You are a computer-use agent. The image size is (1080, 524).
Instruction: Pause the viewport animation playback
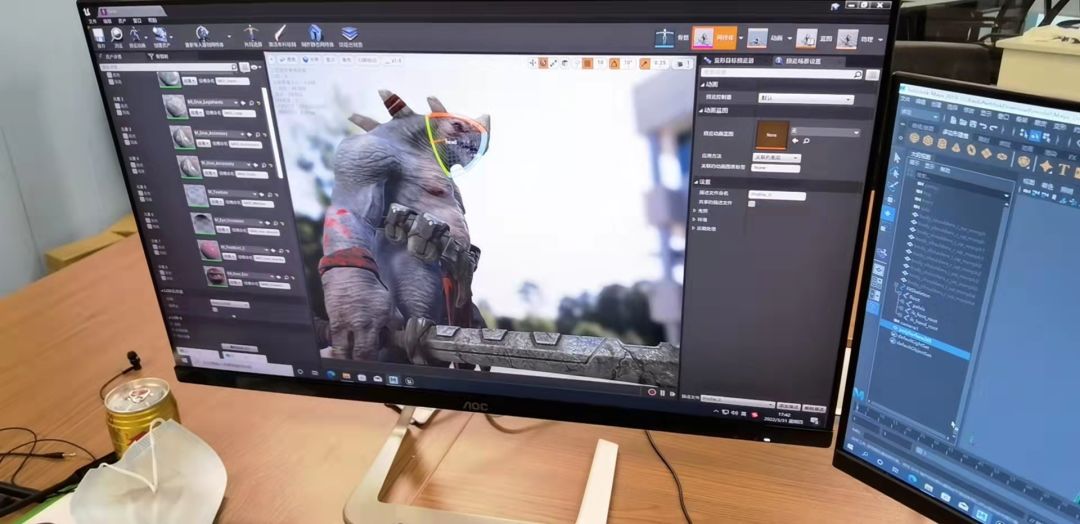[663, 392]
